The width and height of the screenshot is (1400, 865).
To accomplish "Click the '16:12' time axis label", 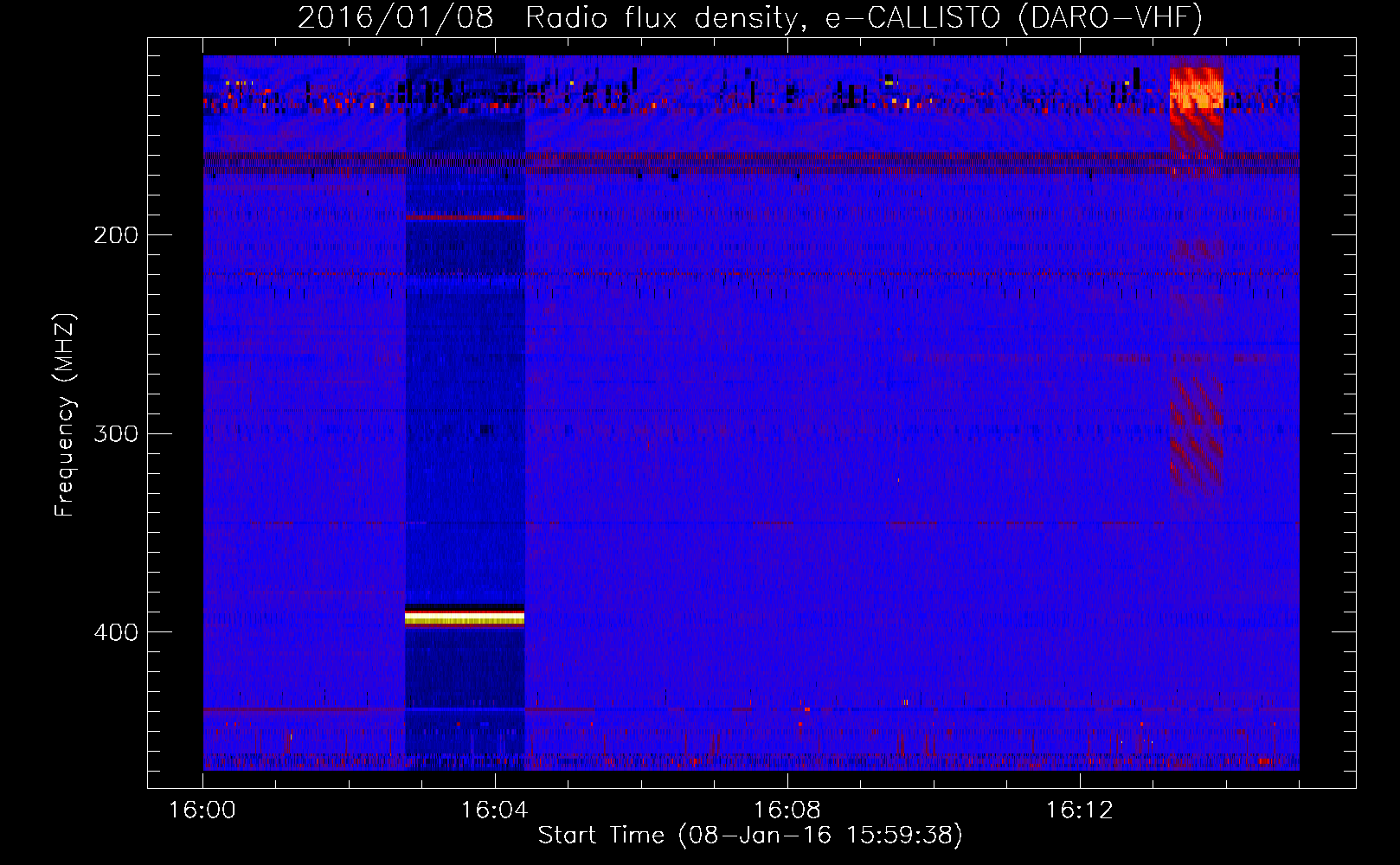I will tap(1079, 811).
